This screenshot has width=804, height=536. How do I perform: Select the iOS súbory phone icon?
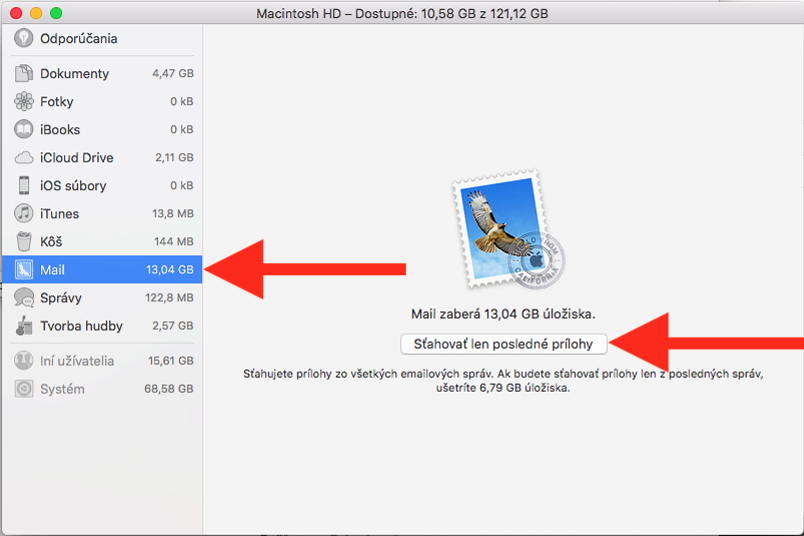24,186
